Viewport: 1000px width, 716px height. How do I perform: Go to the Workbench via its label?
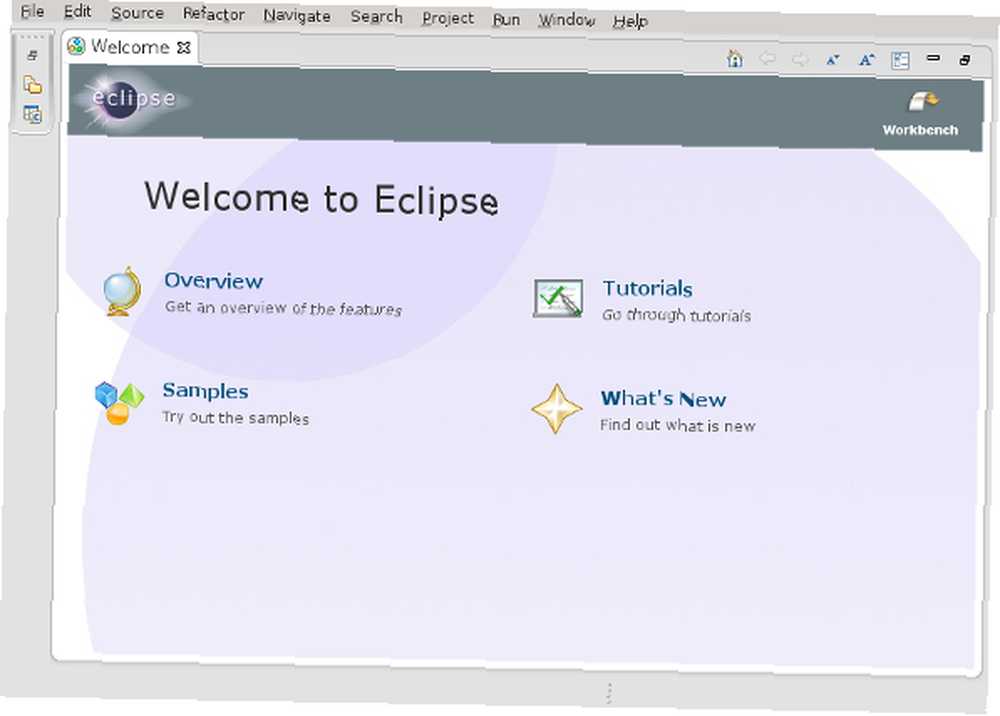920,130
